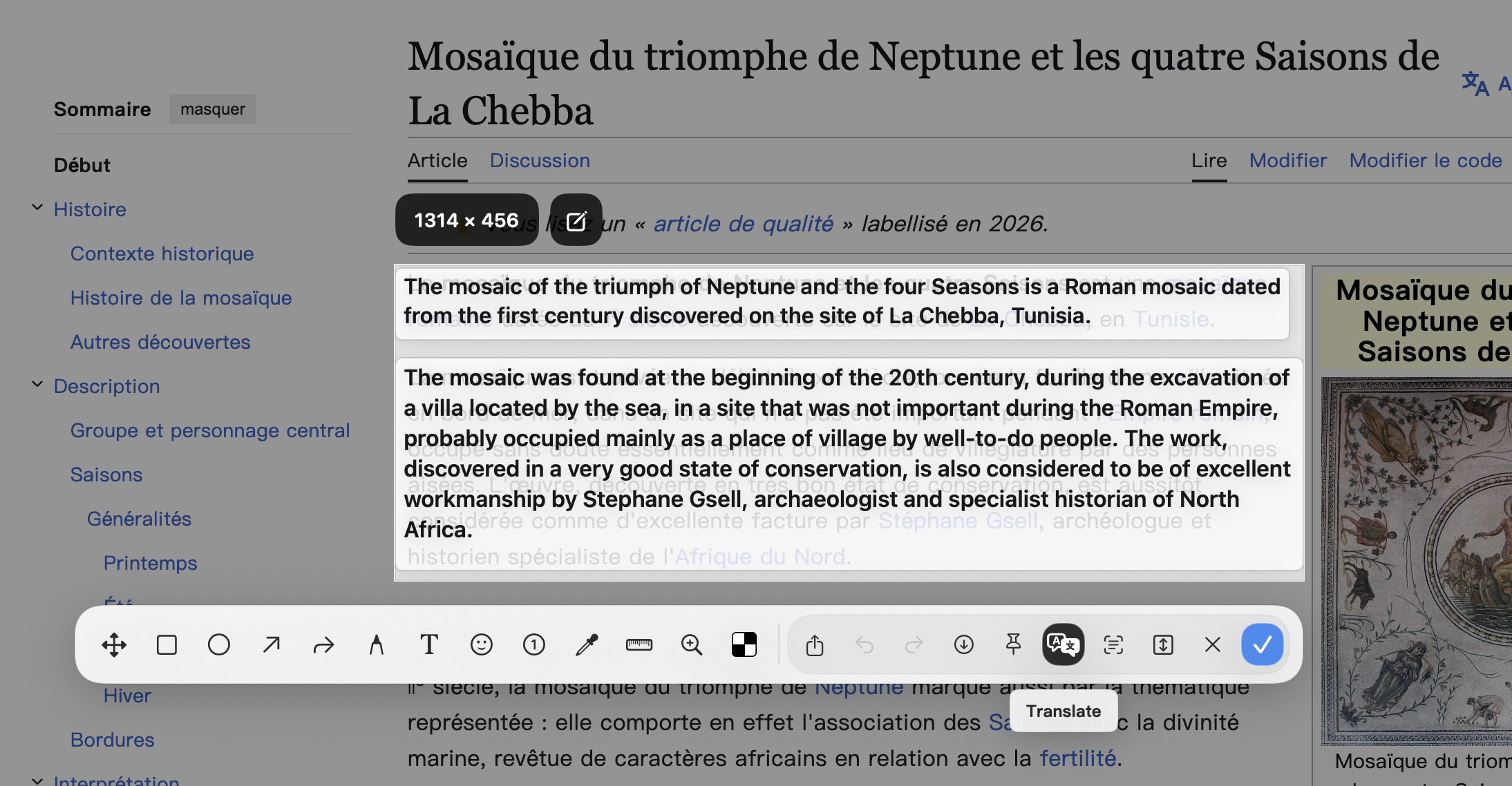Viewport: 1512px width, 786px height.
Task: Select the ruler measurement tool
Action: tap(639, 645)
